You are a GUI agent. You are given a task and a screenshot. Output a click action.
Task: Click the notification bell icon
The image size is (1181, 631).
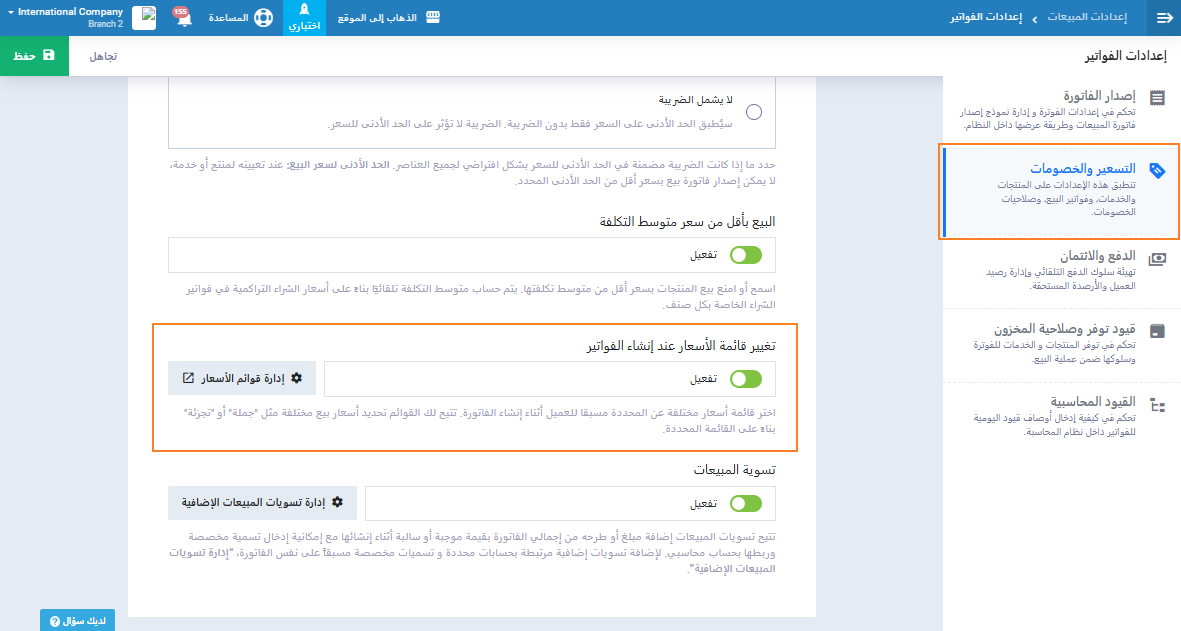pyautogui.click(x=183, y=19)
